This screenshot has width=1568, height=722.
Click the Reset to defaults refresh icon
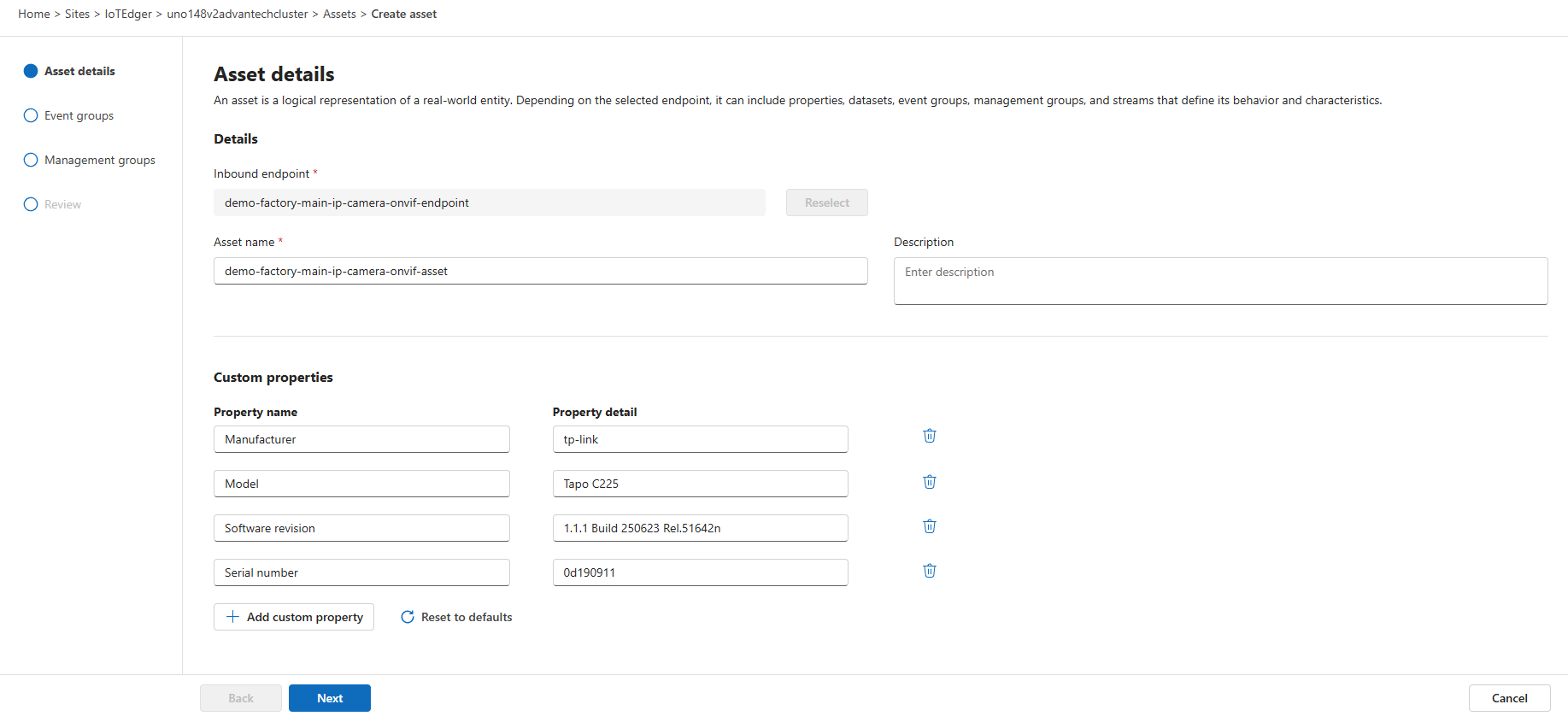click(x=408, y=617)
